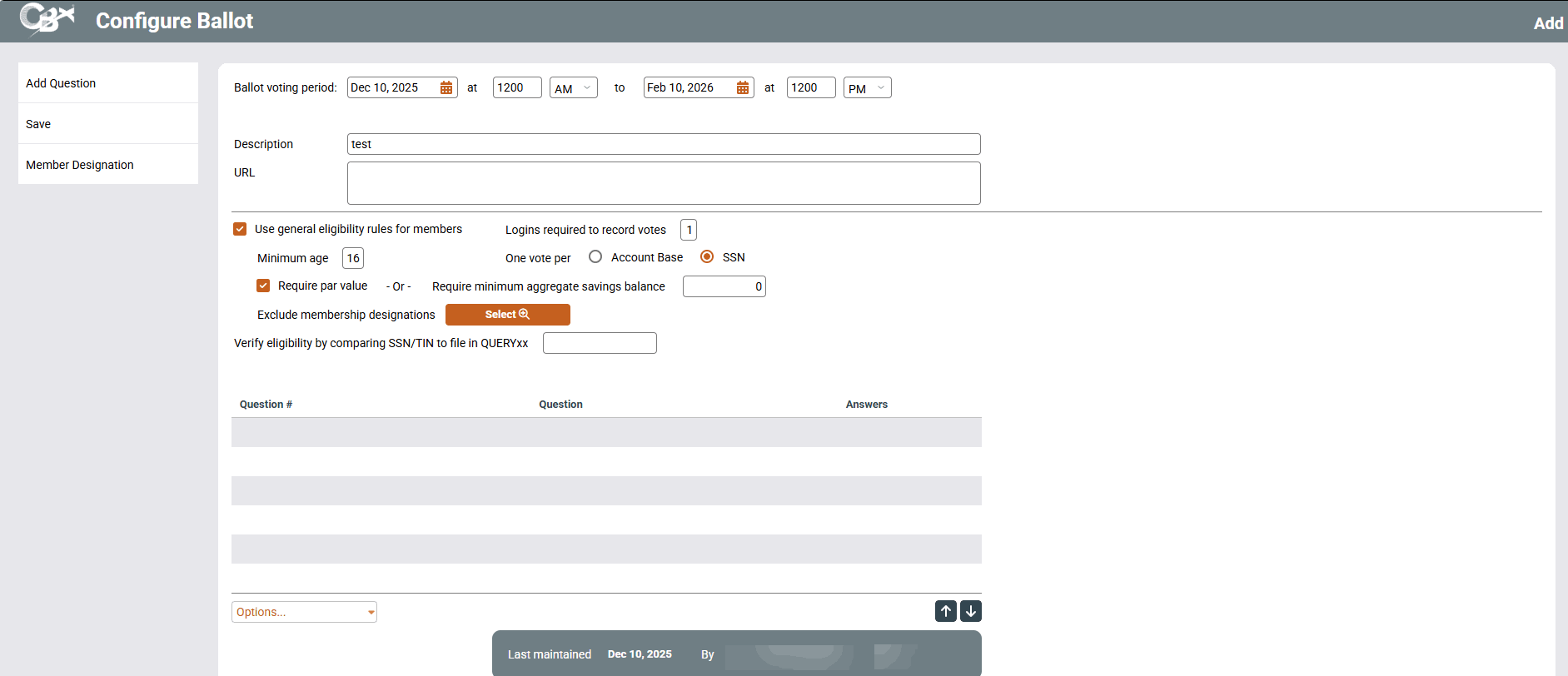Click Save in the left menu
This screenshot has height=676, width=1568.
[x=38, y=124]
